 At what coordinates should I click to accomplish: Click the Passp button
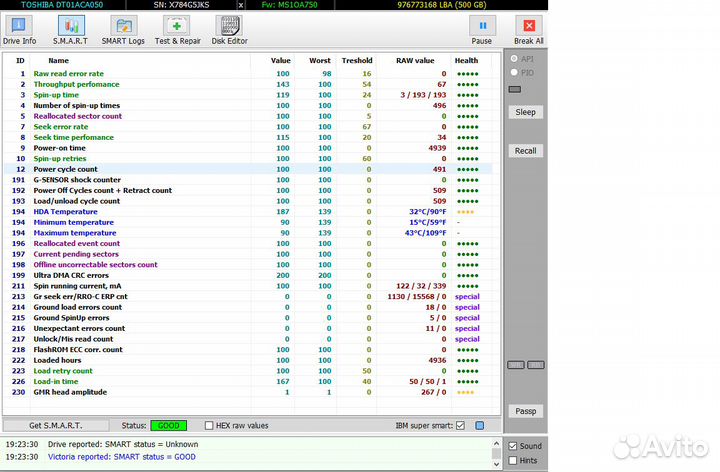[x=525, y=411]
